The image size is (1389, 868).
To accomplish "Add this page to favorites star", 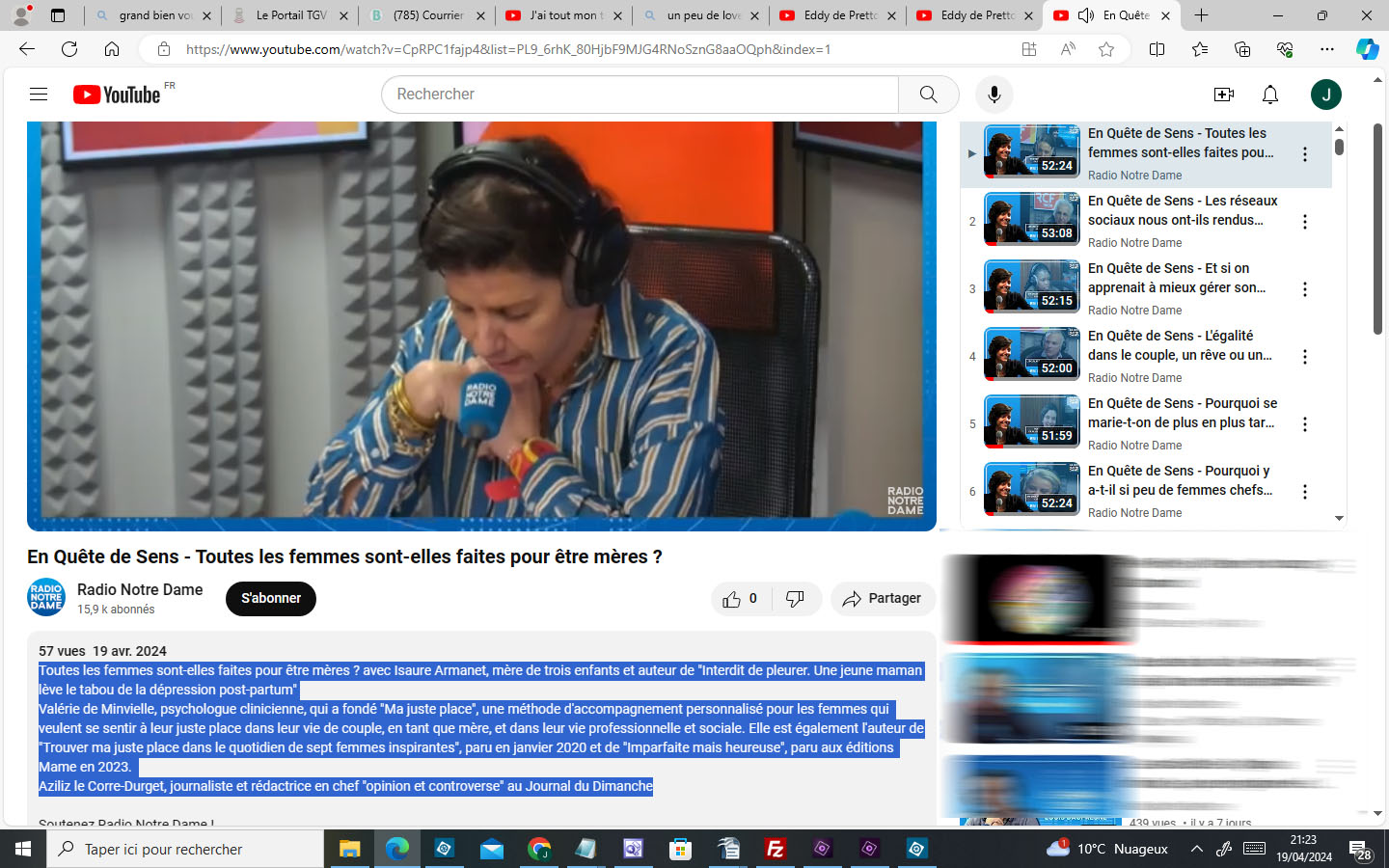I will click(x=1106, y=49).
